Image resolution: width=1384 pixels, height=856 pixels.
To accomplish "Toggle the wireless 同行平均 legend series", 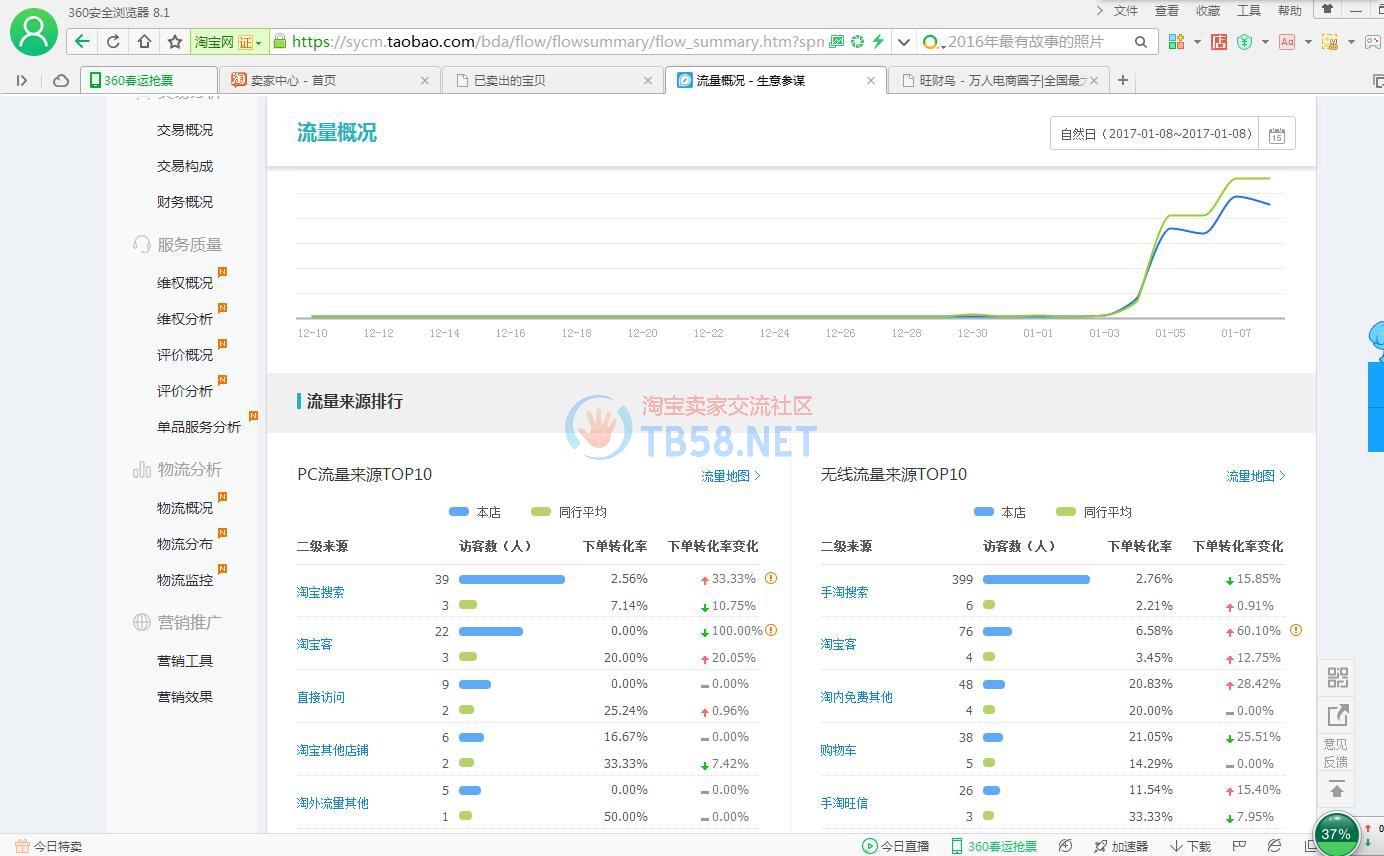I will [1094, 512].
